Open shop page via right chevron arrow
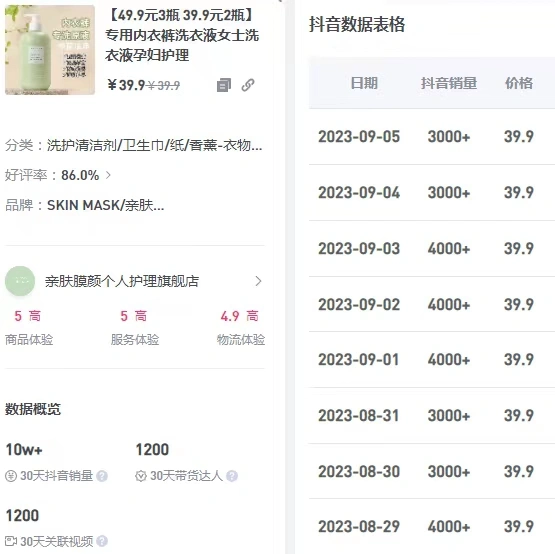555x554 pixels. click(x=258, y=281)
